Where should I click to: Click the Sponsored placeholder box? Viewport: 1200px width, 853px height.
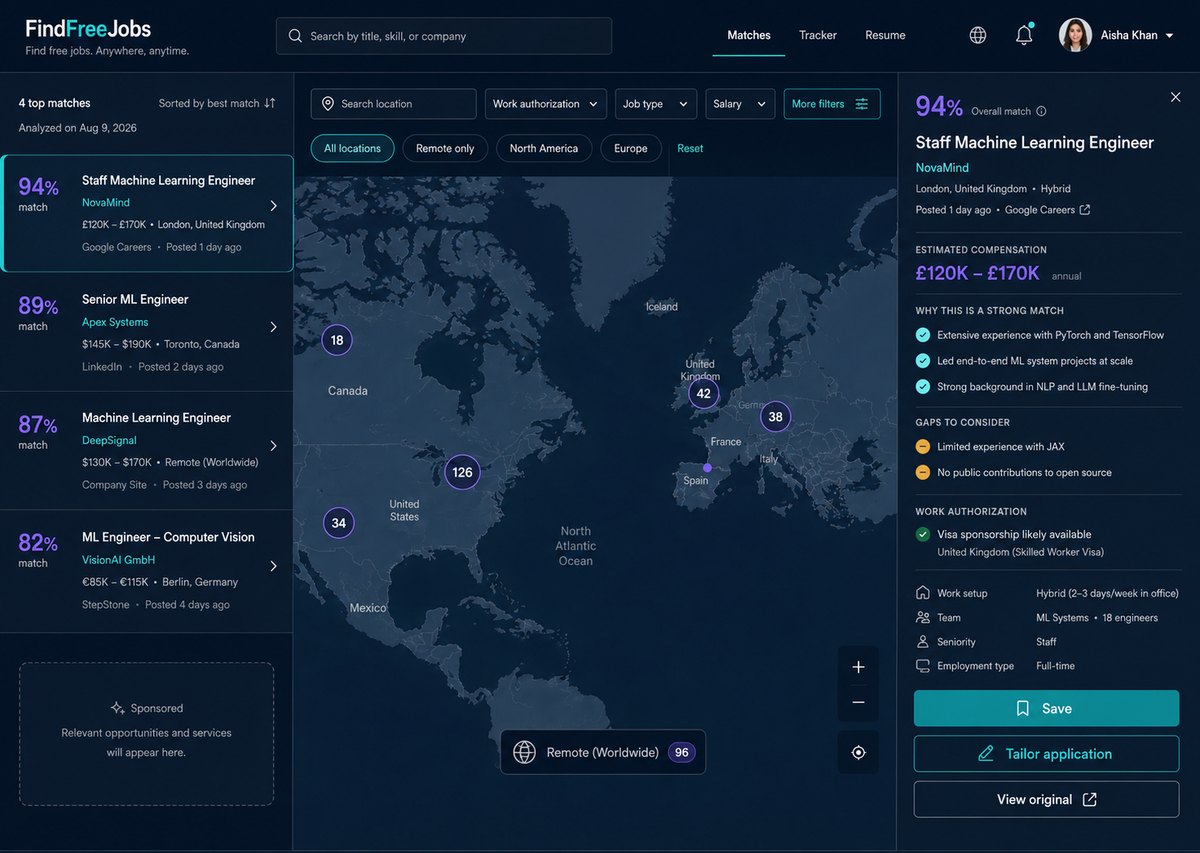tap(146, 734)
